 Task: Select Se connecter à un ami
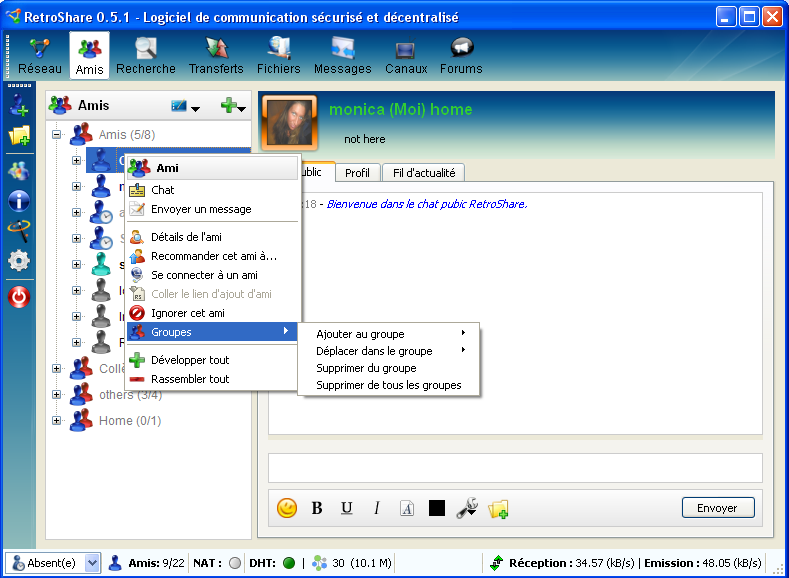pyautogui.click(x=212, y=275)
